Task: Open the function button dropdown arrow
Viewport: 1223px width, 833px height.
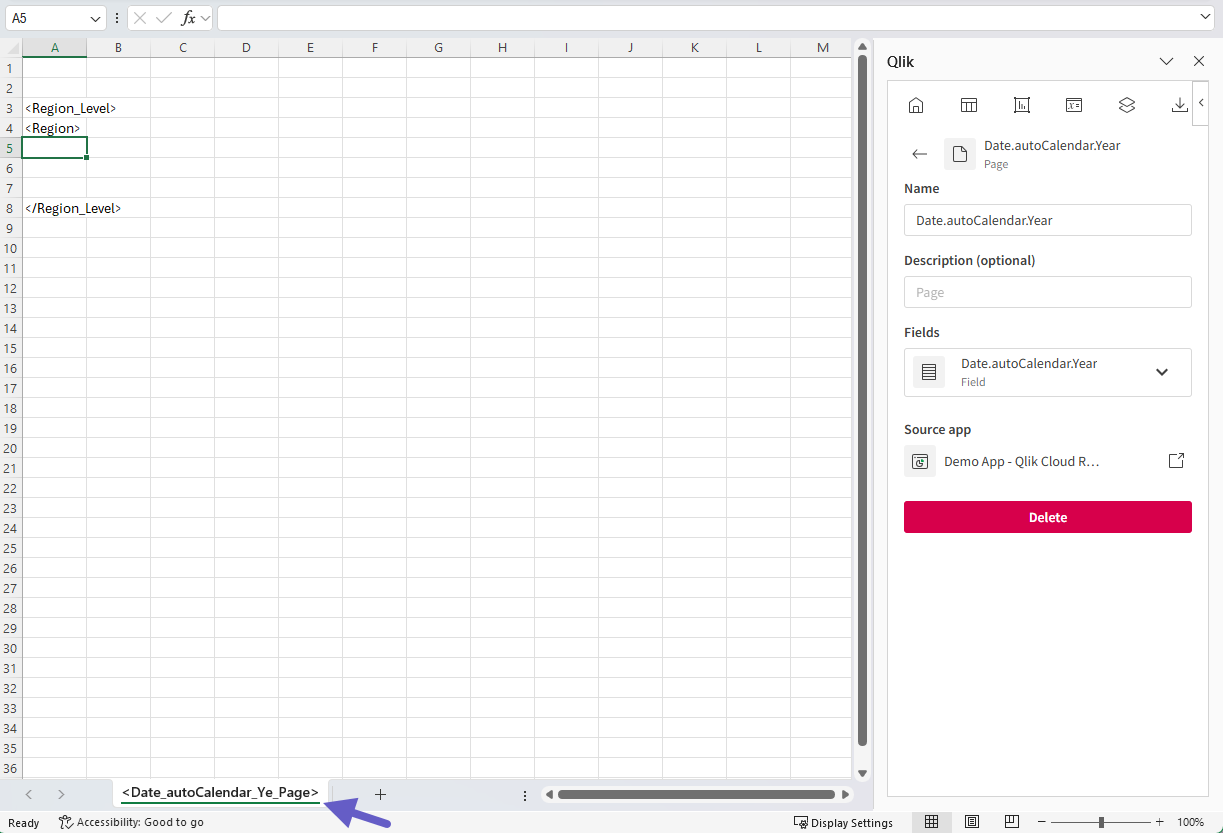Action: pos(205,18)
